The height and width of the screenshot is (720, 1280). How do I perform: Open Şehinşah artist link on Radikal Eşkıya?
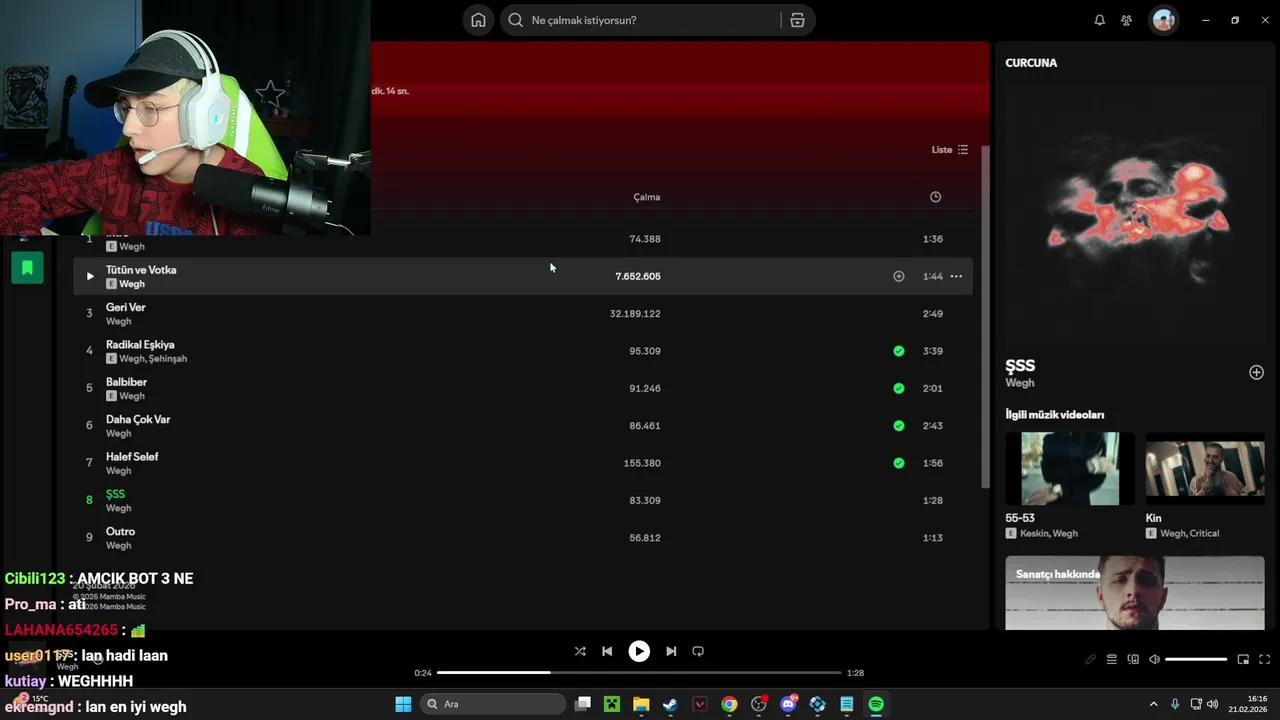[168, 359]
